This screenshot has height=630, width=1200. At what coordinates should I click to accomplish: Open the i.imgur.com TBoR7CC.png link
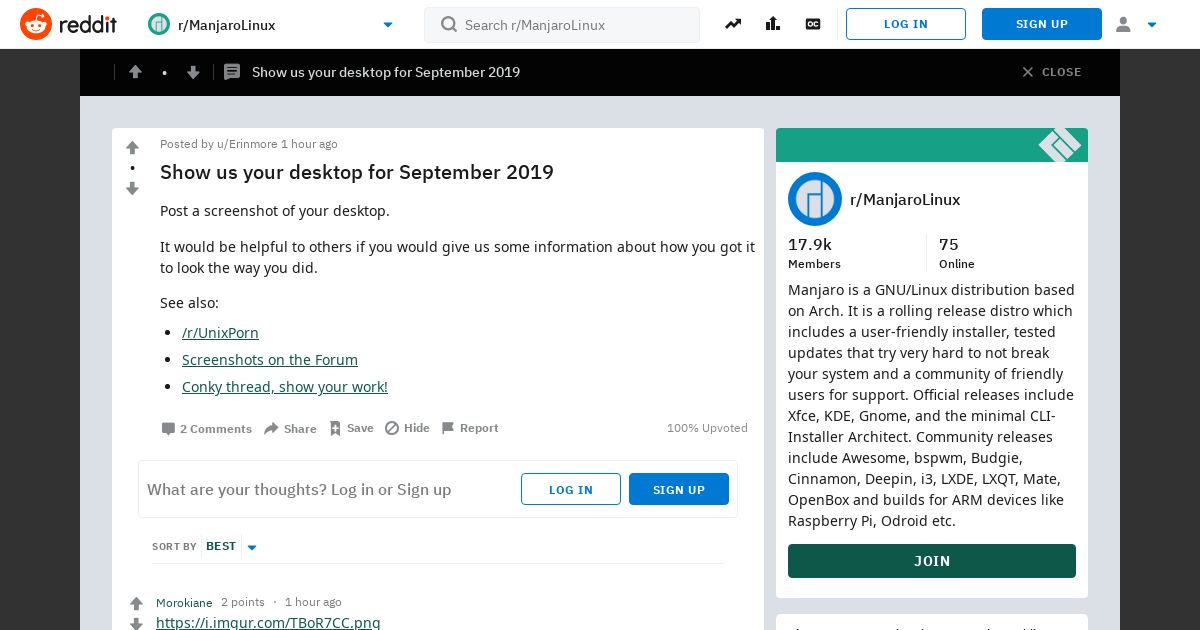(x=268, y=622)
